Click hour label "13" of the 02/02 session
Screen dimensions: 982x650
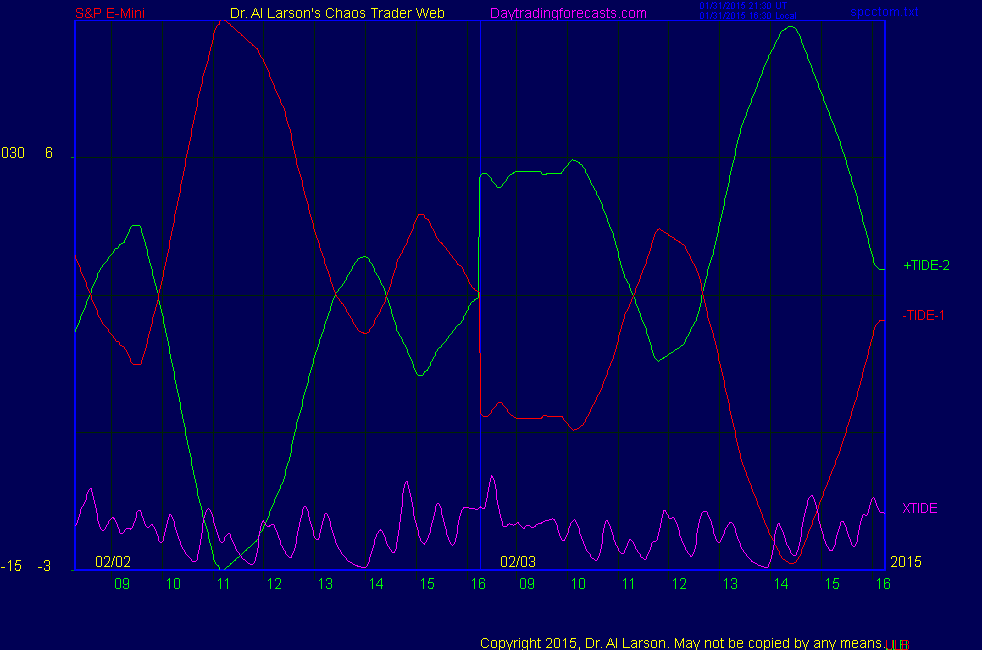tap(325, 584)
